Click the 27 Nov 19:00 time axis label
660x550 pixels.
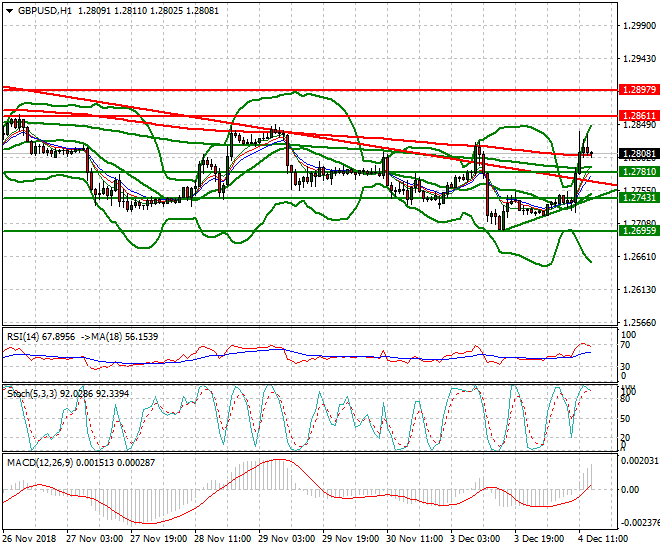(159, 539)
